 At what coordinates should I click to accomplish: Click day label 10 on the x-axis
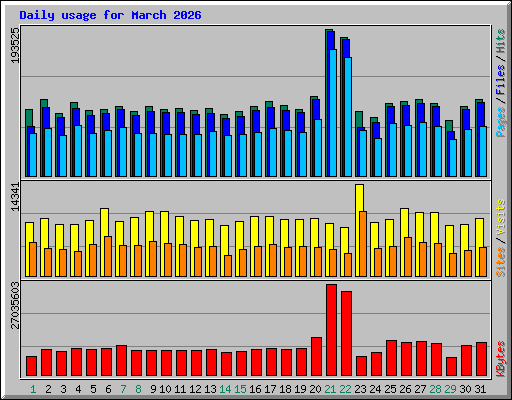tap(165, 389)
